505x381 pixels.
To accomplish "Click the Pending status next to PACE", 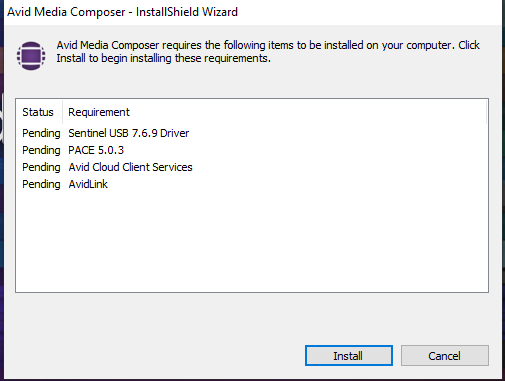I will point(41,150).
